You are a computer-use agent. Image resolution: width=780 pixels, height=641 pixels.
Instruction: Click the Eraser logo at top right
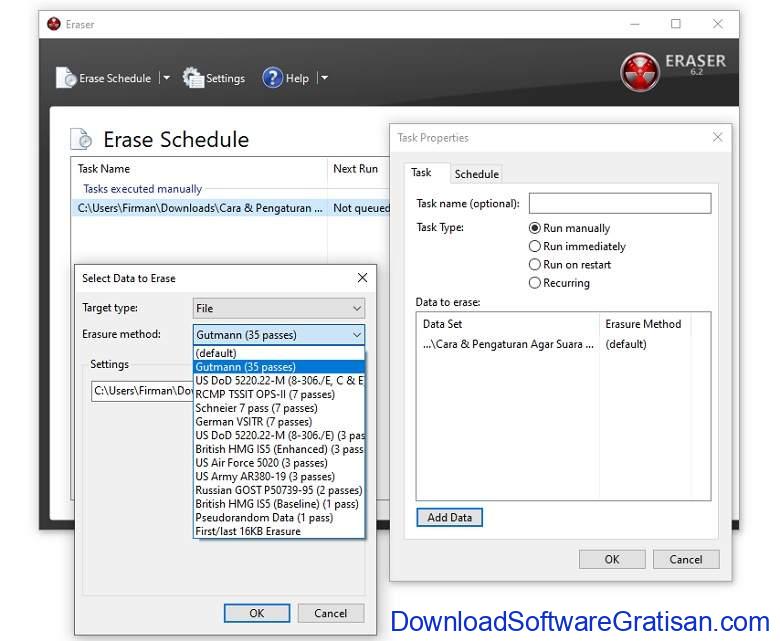click(x=640, y=72)
